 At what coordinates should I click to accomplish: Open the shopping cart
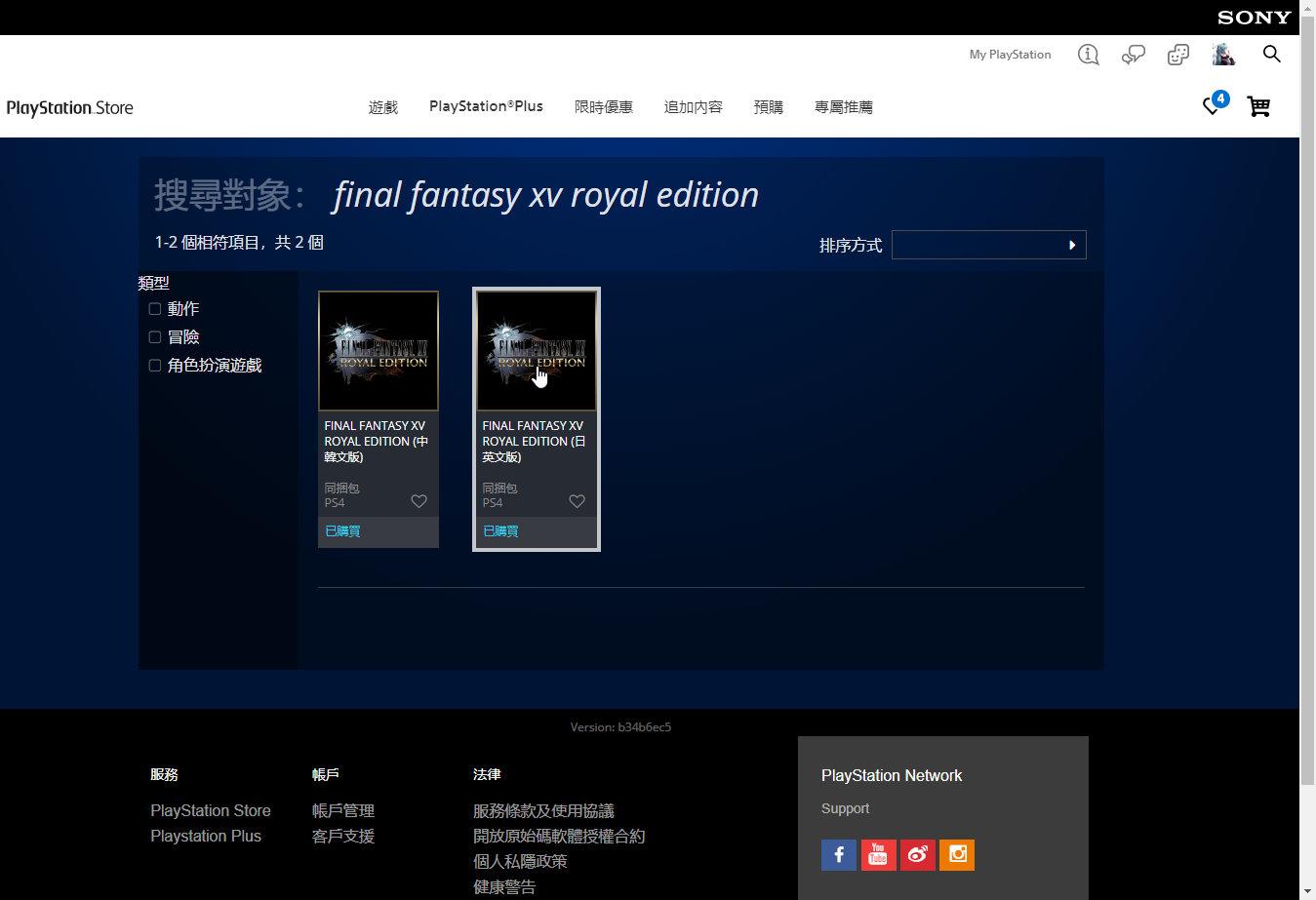[x=1258, y=106]
